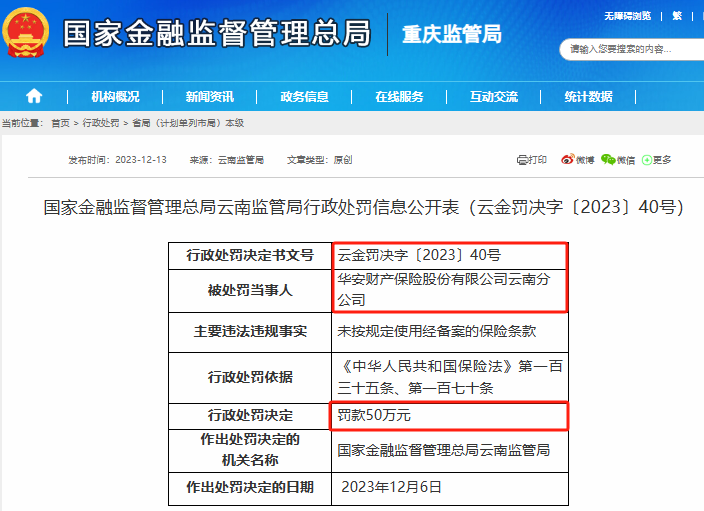
Task: Click the 行政处罚依据 label cell
Action: click(x=250, y=378)
